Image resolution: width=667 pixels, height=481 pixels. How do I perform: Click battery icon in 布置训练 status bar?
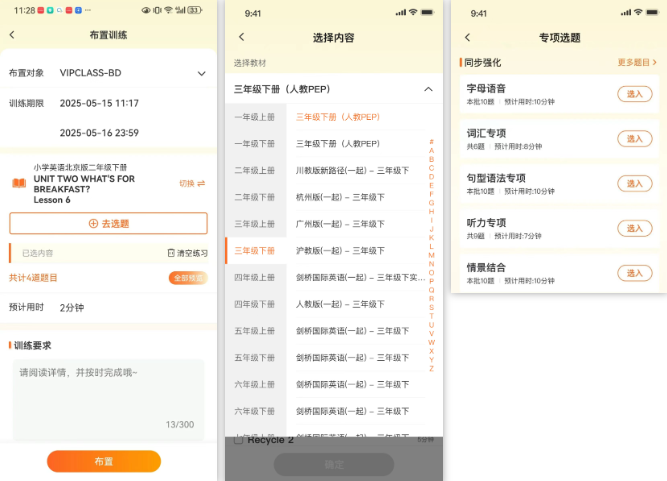point(194,10)
